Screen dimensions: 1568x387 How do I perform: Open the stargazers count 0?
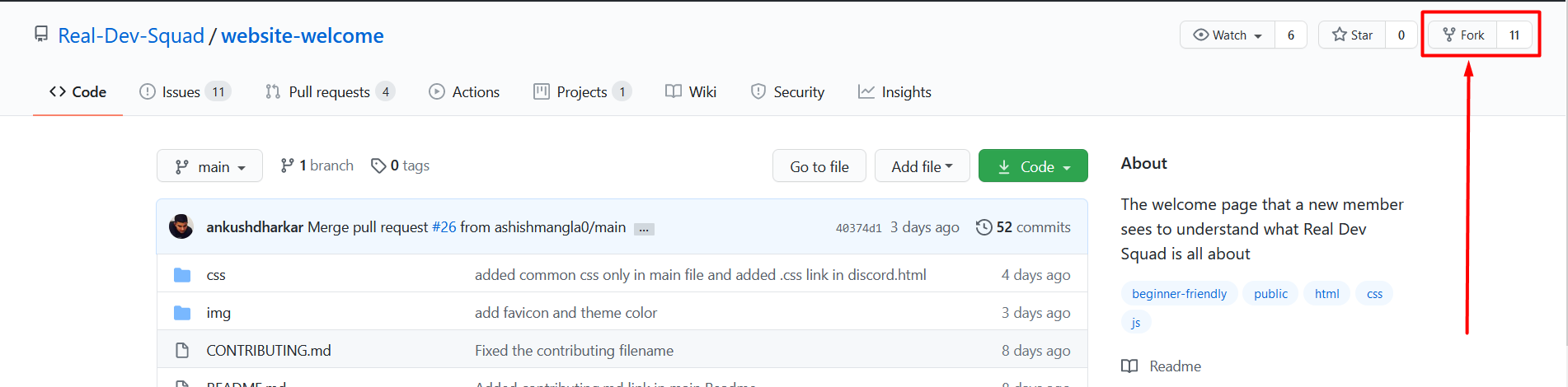point(1401,35)
